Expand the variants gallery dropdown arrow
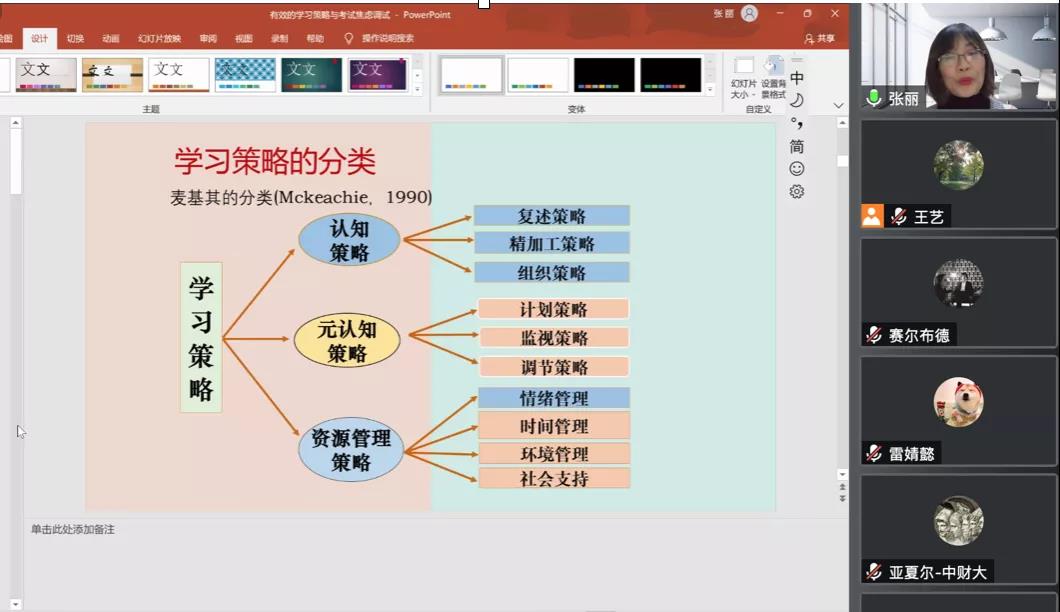Screen dimensions: 1060x612 pyautogui.click(x=710, y=89)
